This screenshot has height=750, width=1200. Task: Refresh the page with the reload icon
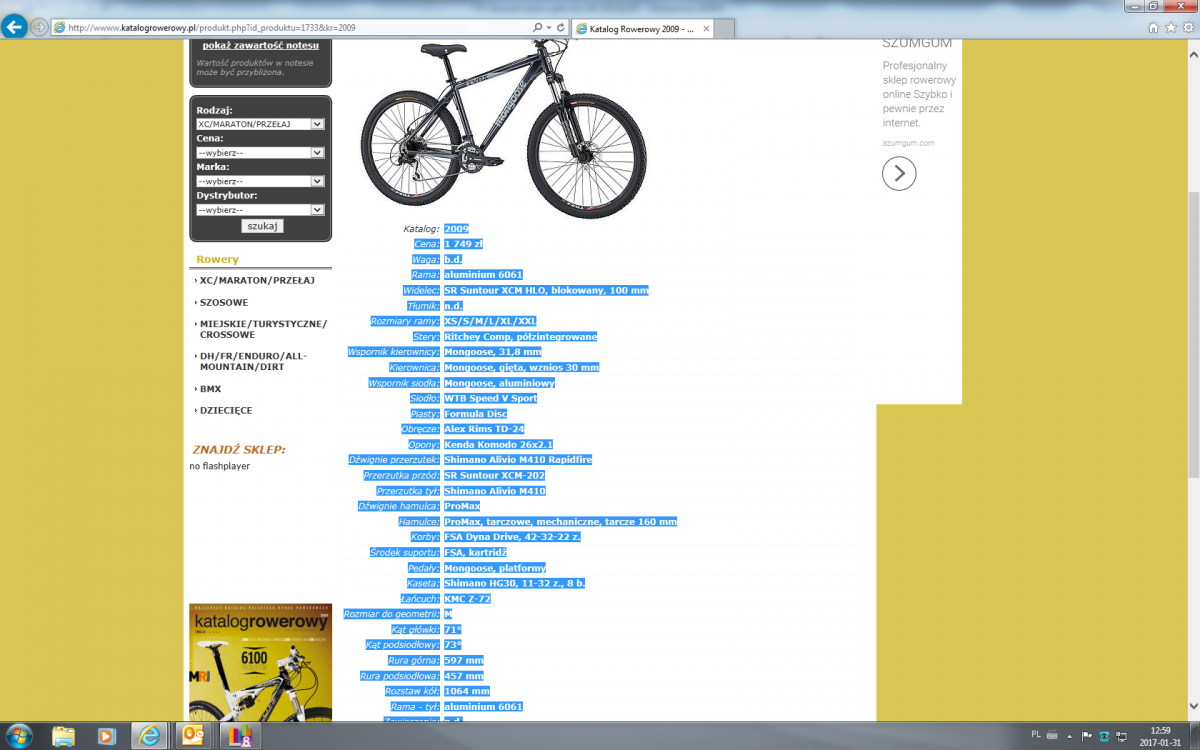point(560,27)
